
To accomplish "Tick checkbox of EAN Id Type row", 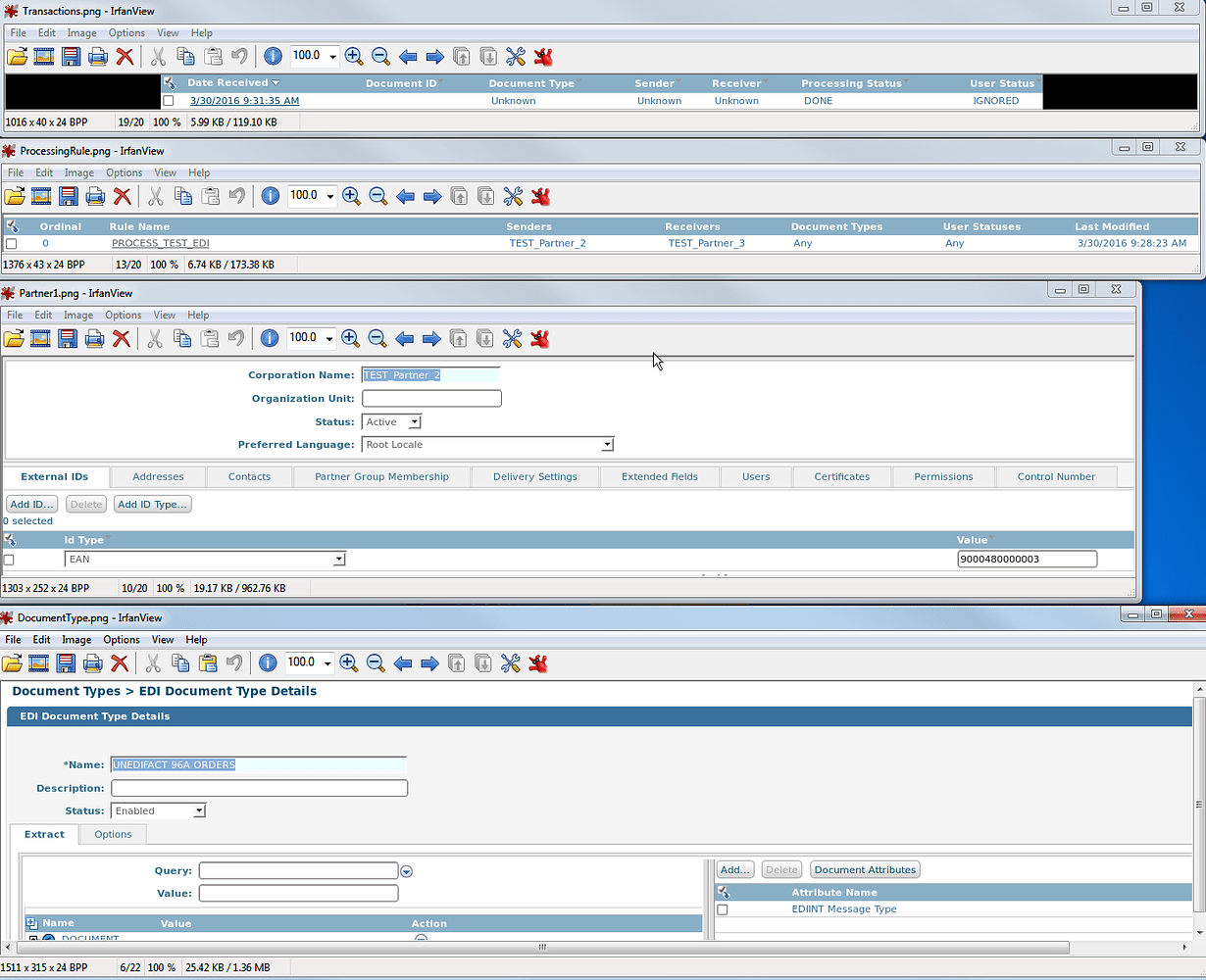I will [9, 560].
